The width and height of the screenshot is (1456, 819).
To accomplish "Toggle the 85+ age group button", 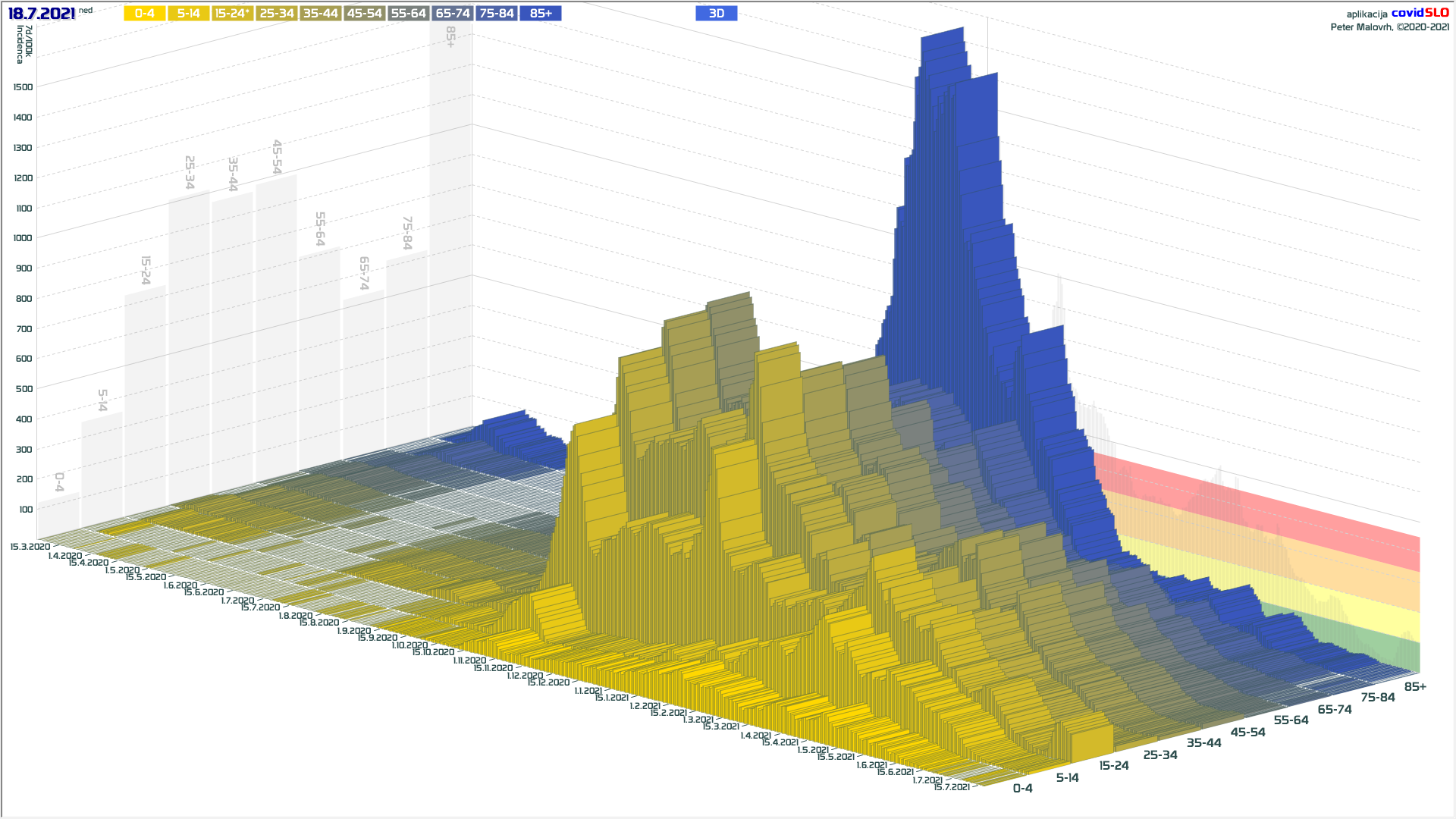I will tap(541, 14).
